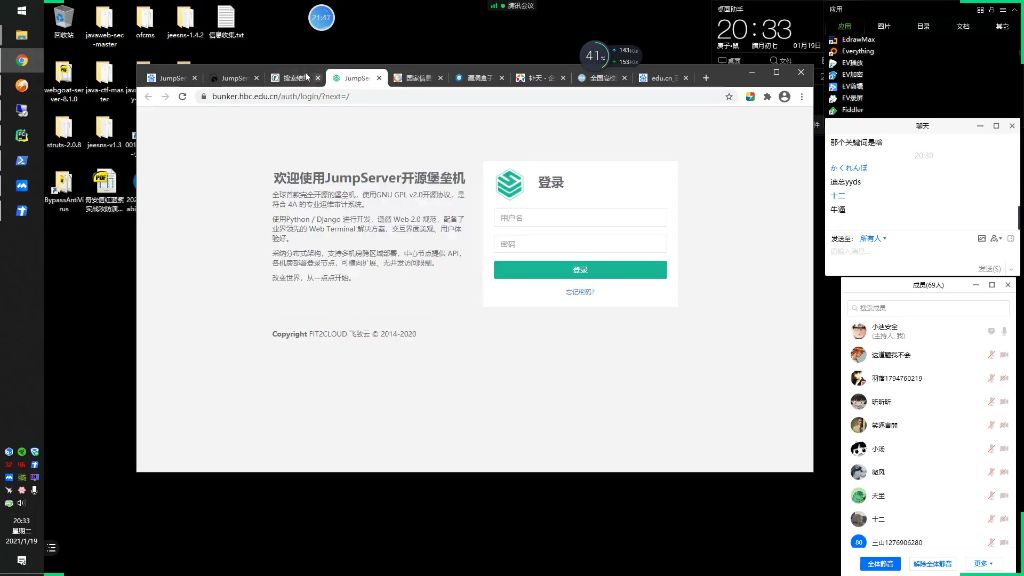Image resolution: width=1024 pixels, height=576 pixels.
Task: Switch to the edu.cn browser tab
Action: click(x=662, y=78)
